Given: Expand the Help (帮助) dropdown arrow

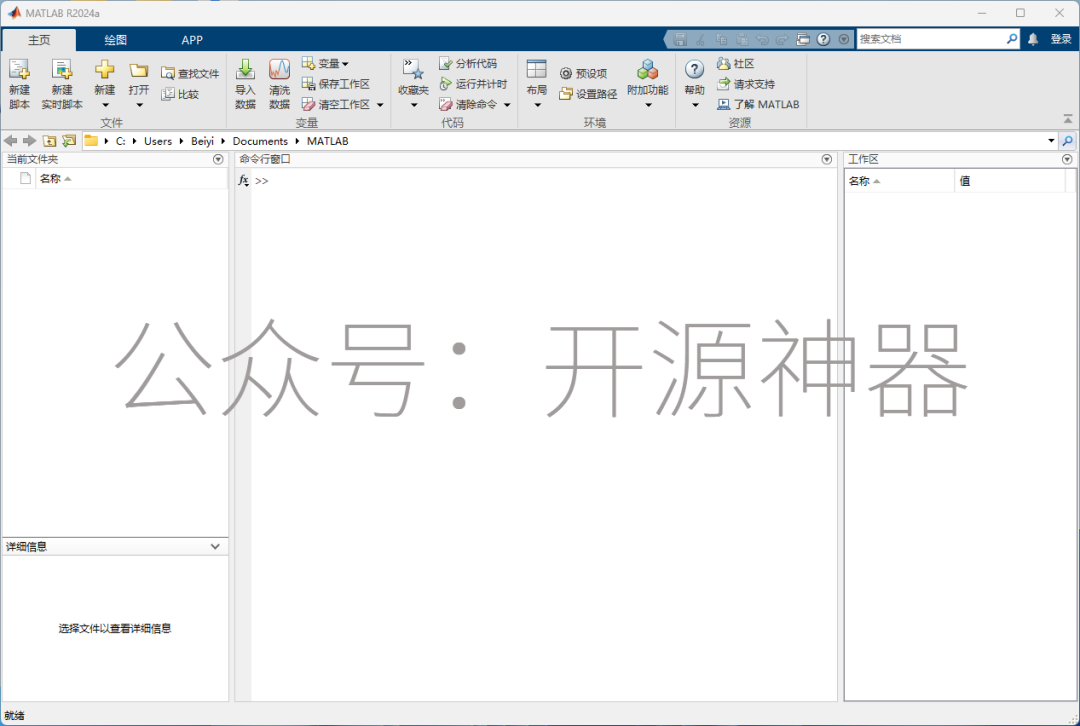Looking at the screenshot, I should point(695,105).
